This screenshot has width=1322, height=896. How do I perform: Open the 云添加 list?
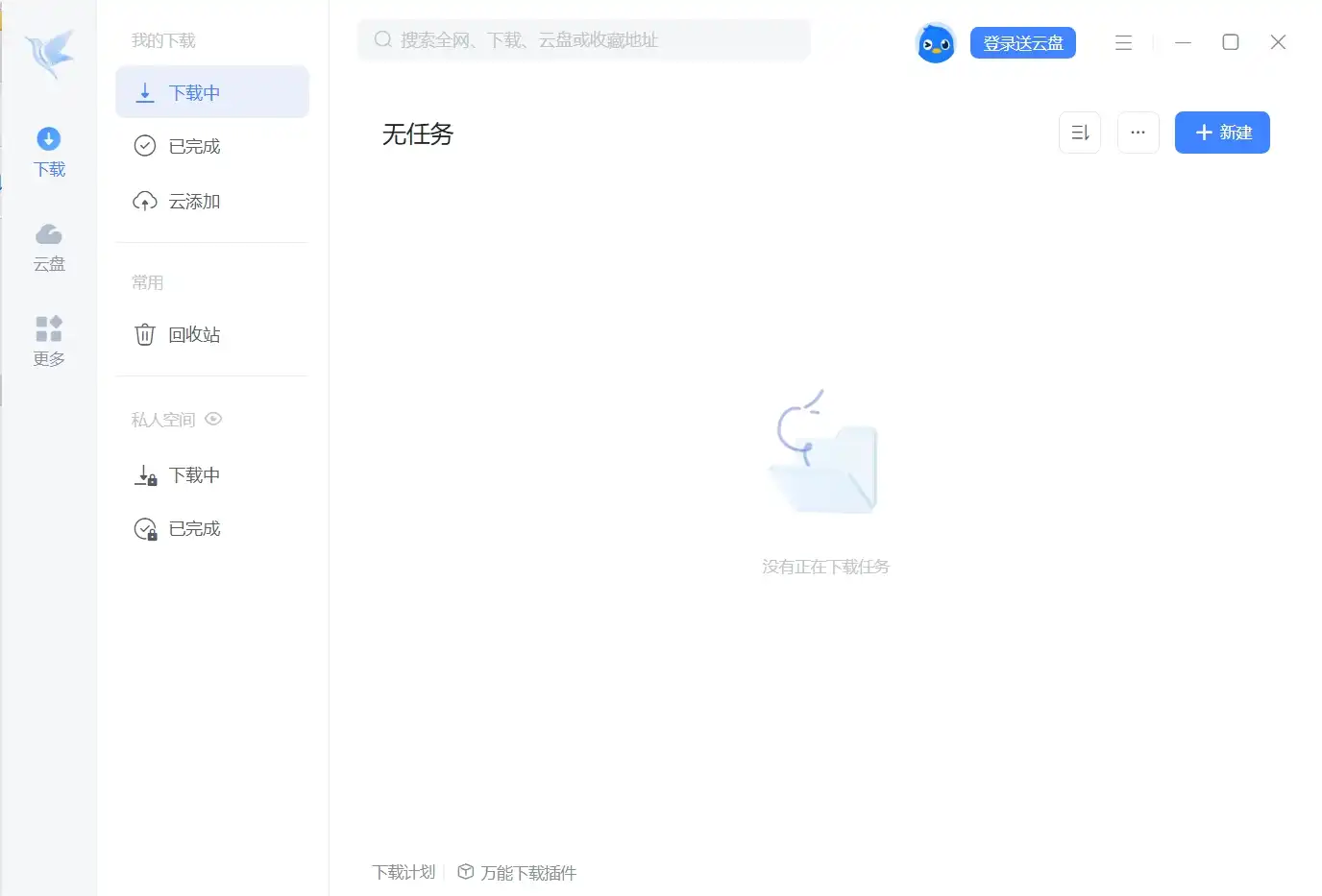[212, 201]
